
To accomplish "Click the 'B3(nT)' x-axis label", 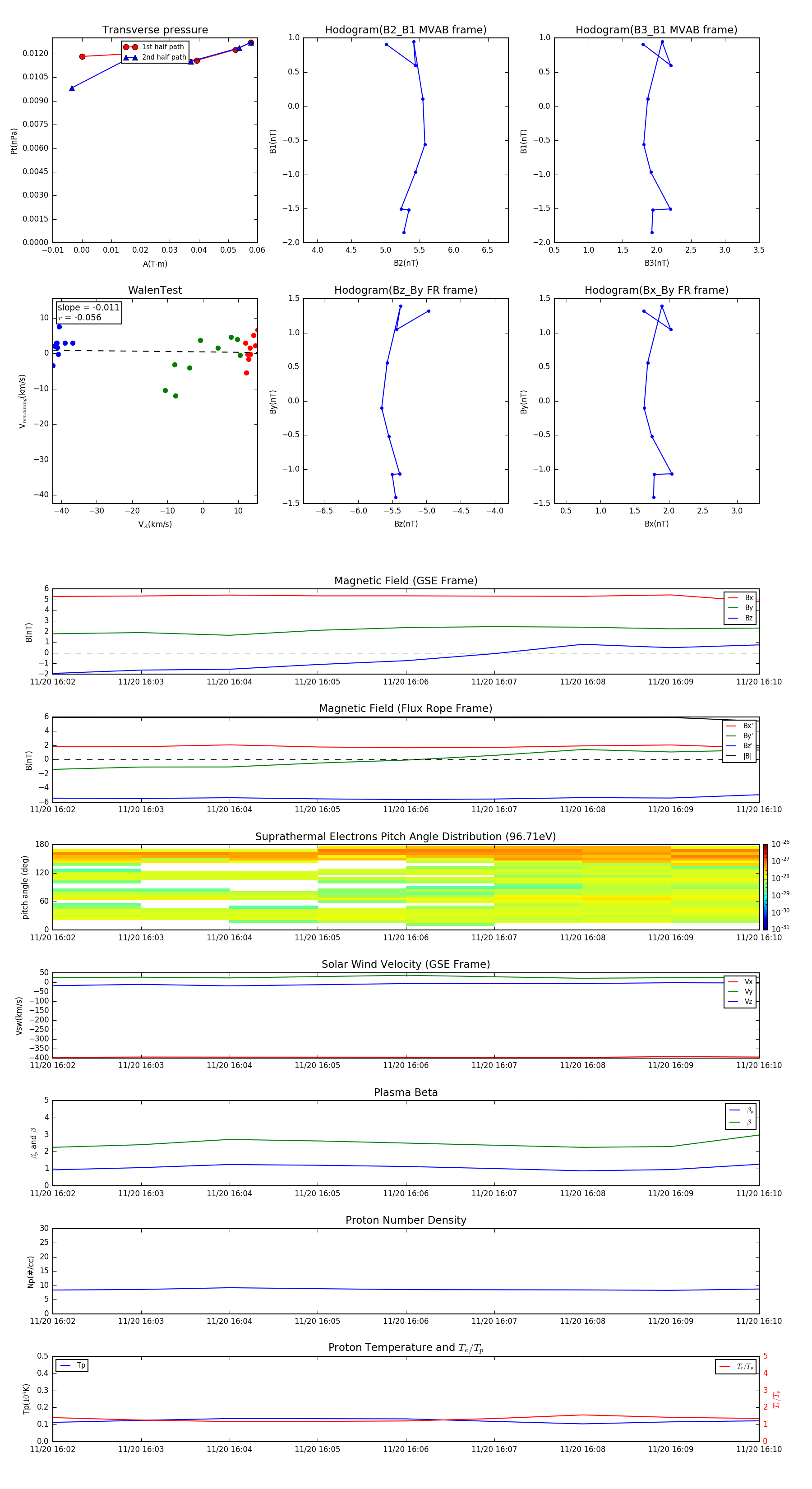I will click(656, 263).
